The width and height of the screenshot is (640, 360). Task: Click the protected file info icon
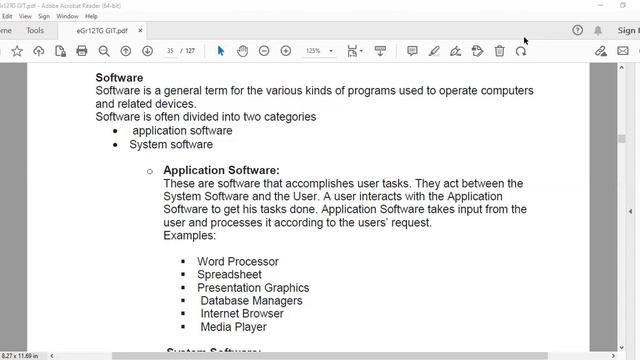pos(60,51)
